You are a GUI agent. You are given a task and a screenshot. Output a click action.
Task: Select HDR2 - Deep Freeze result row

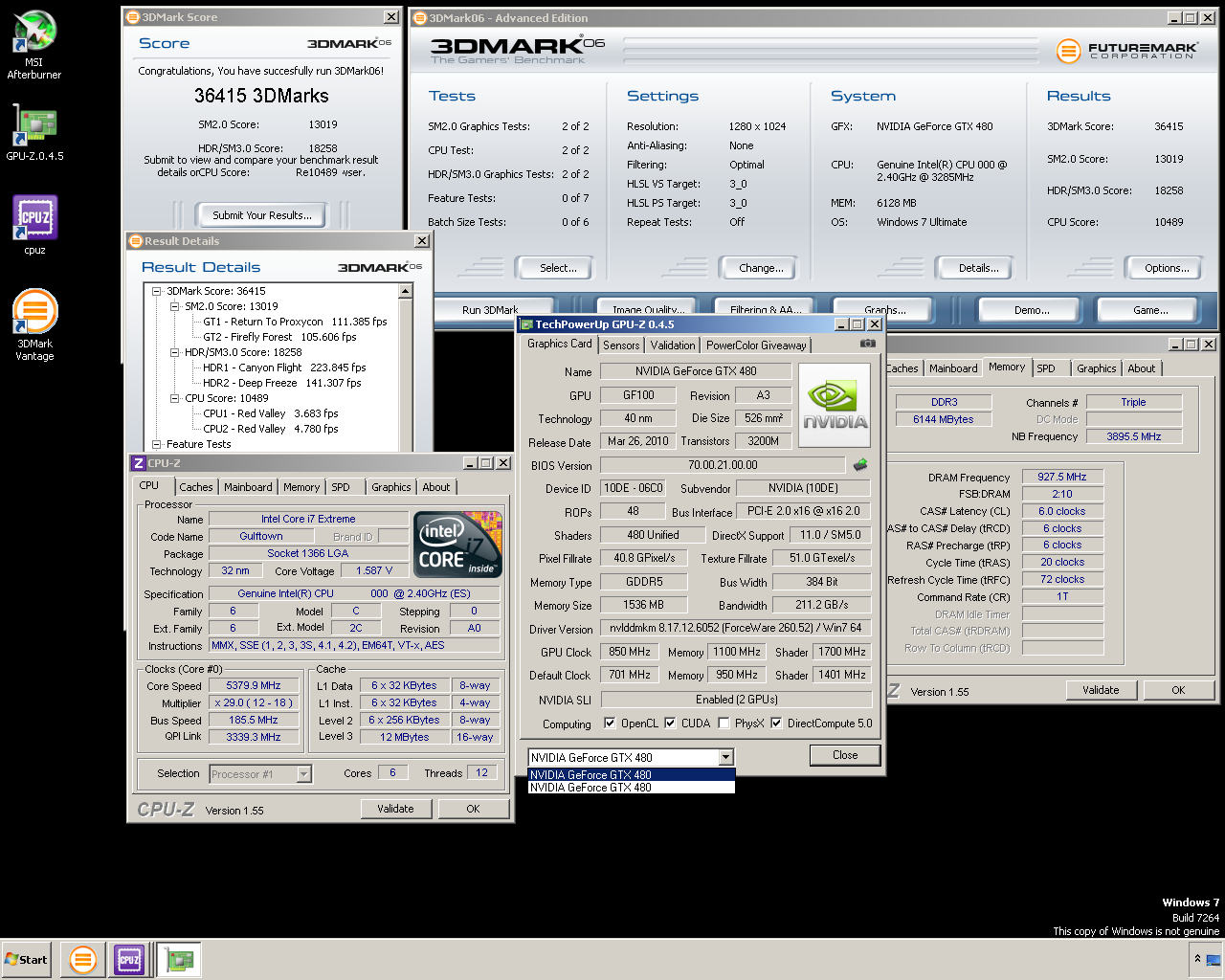pos(281,383)
